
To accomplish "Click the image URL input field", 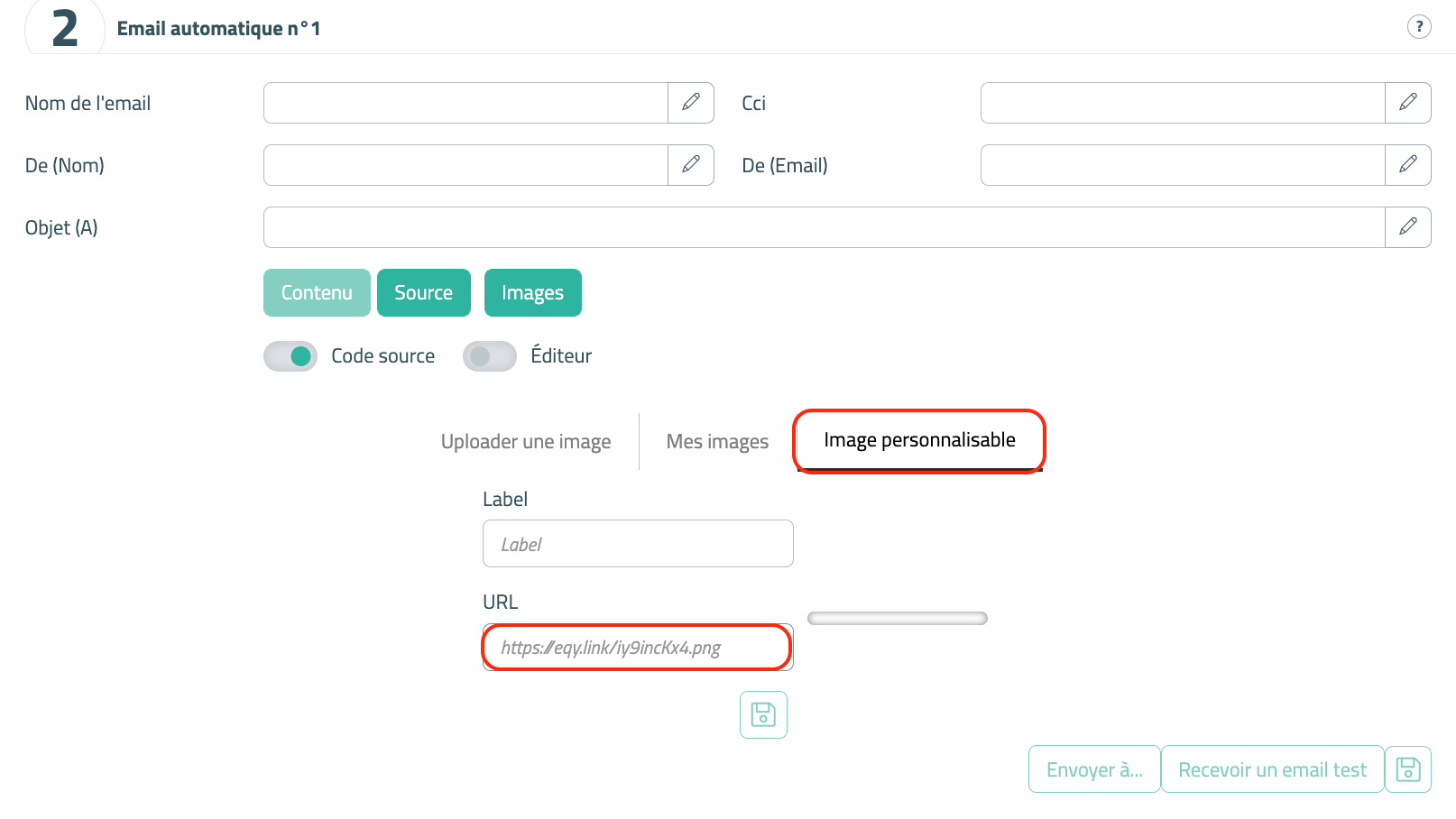I will [638, 648].
